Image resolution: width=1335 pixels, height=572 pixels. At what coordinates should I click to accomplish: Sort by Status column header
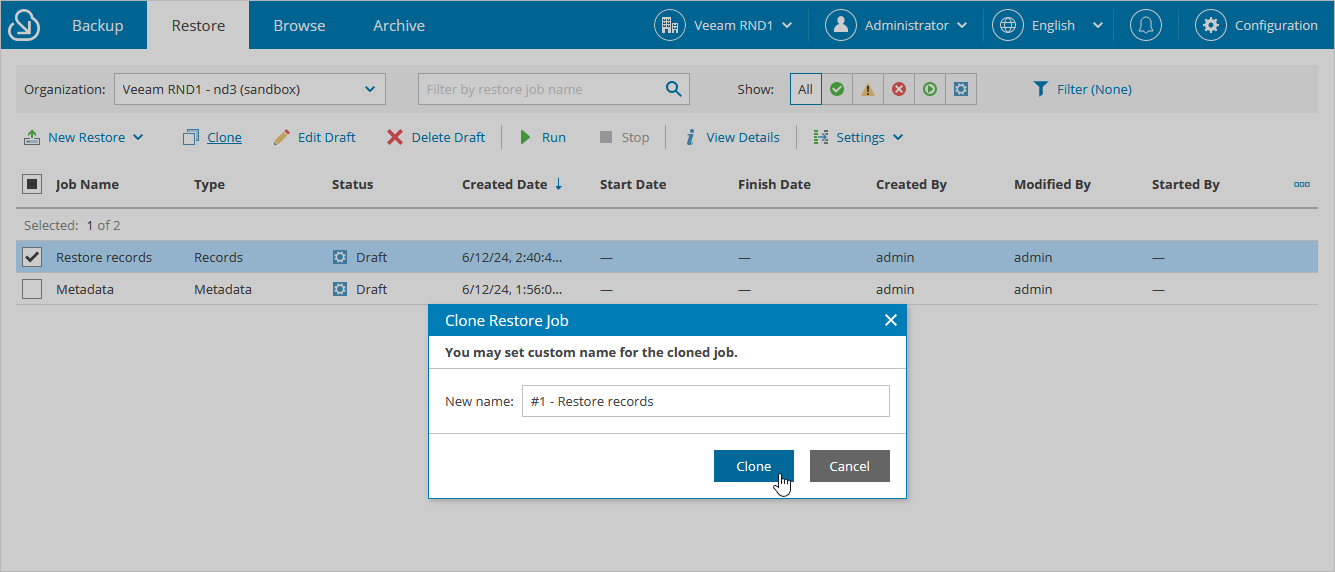point(352,184)
